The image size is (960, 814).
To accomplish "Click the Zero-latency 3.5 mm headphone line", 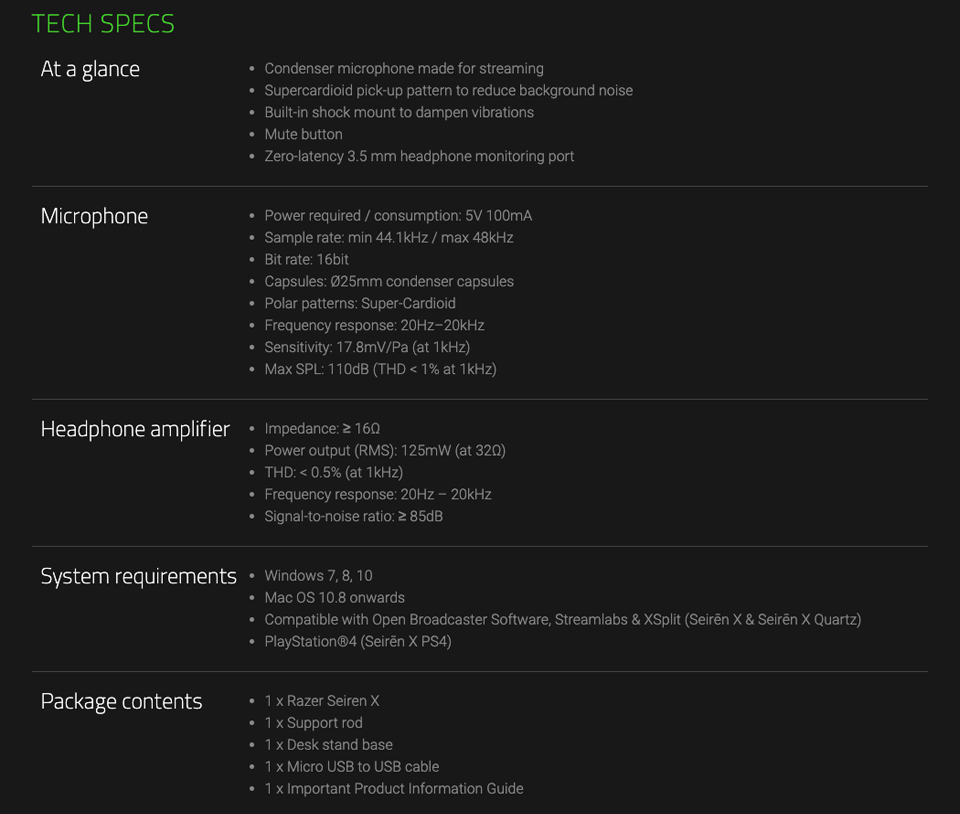I will click(419, 157).
